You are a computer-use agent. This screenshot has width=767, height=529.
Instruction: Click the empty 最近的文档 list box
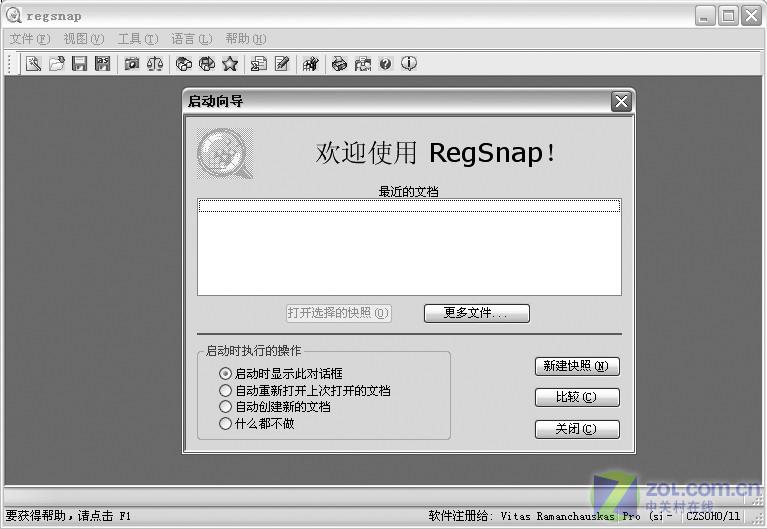pos(409,247)
